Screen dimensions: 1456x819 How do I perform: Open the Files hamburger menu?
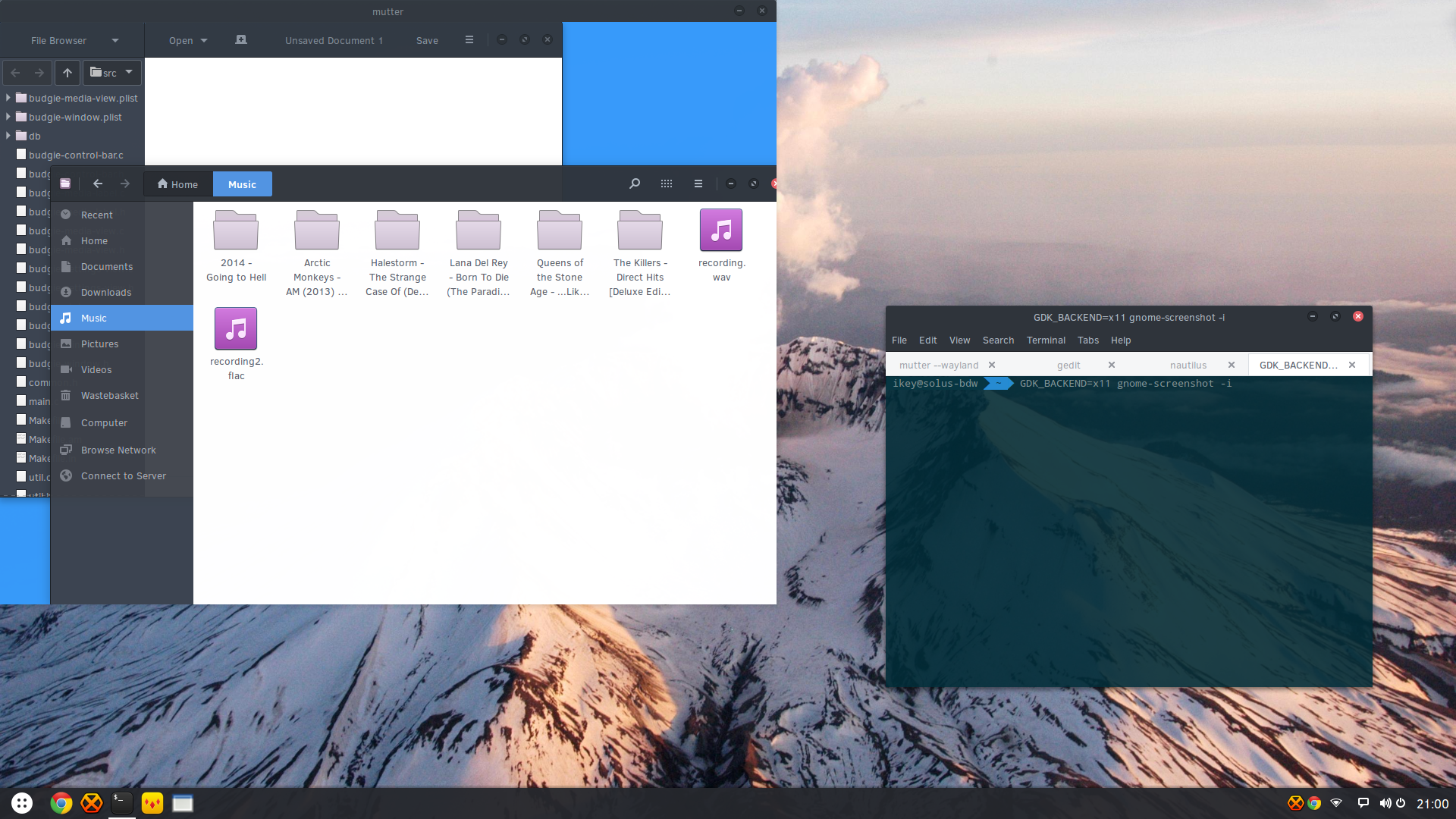tap(698, 184)
